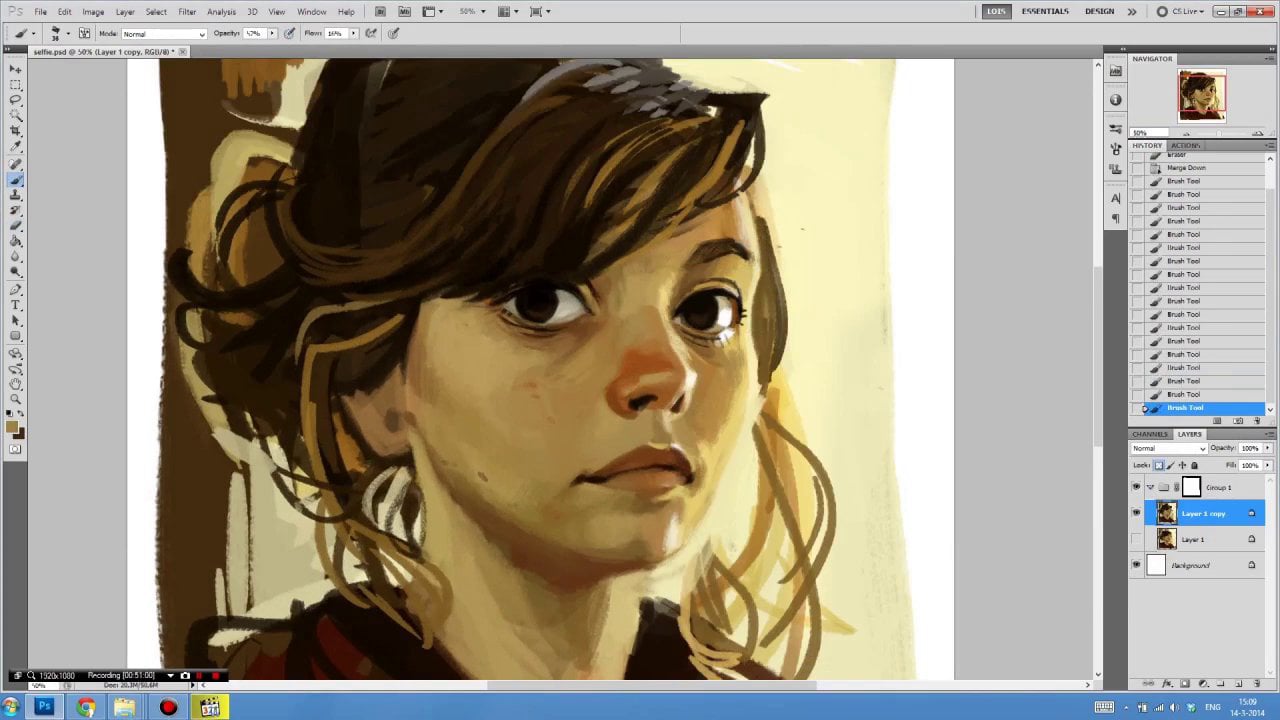Open Photoshop from the Windows taskbar
Screen dimensions: 1280x720
(x=44, y=707)
